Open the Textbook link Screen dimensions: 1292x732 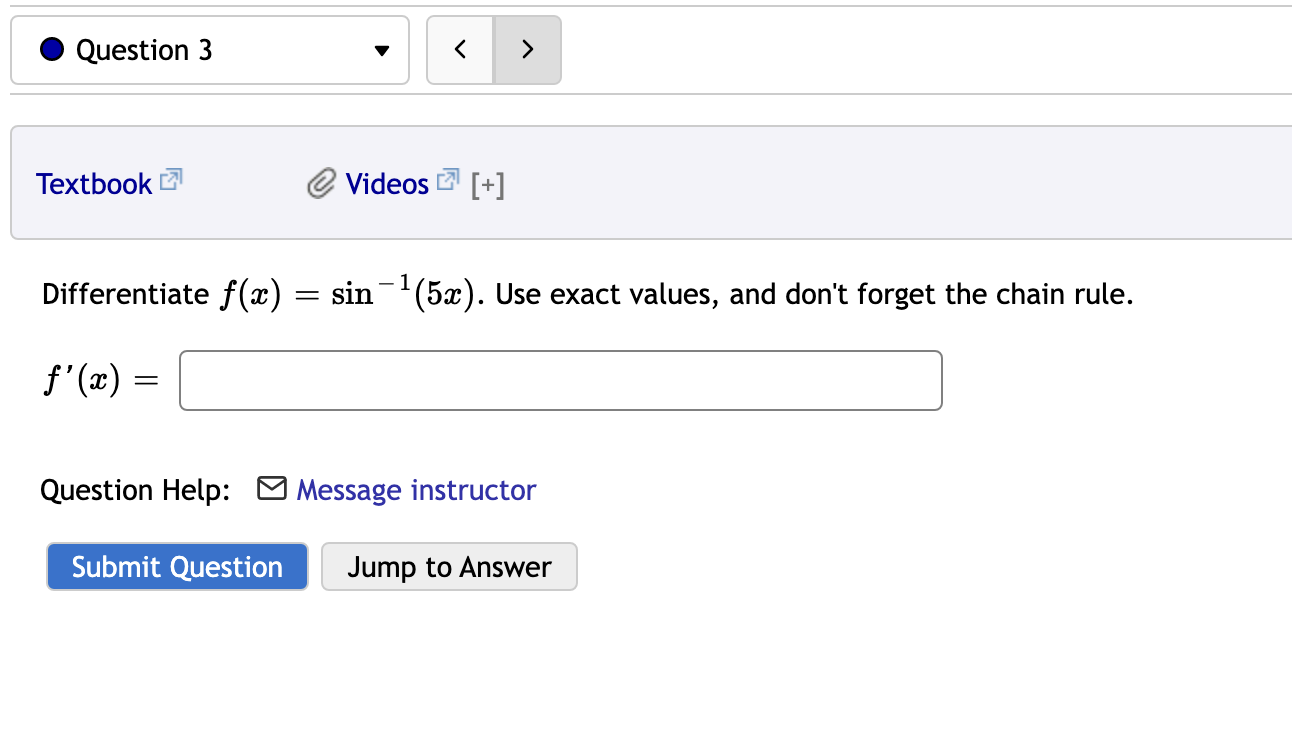93,183
